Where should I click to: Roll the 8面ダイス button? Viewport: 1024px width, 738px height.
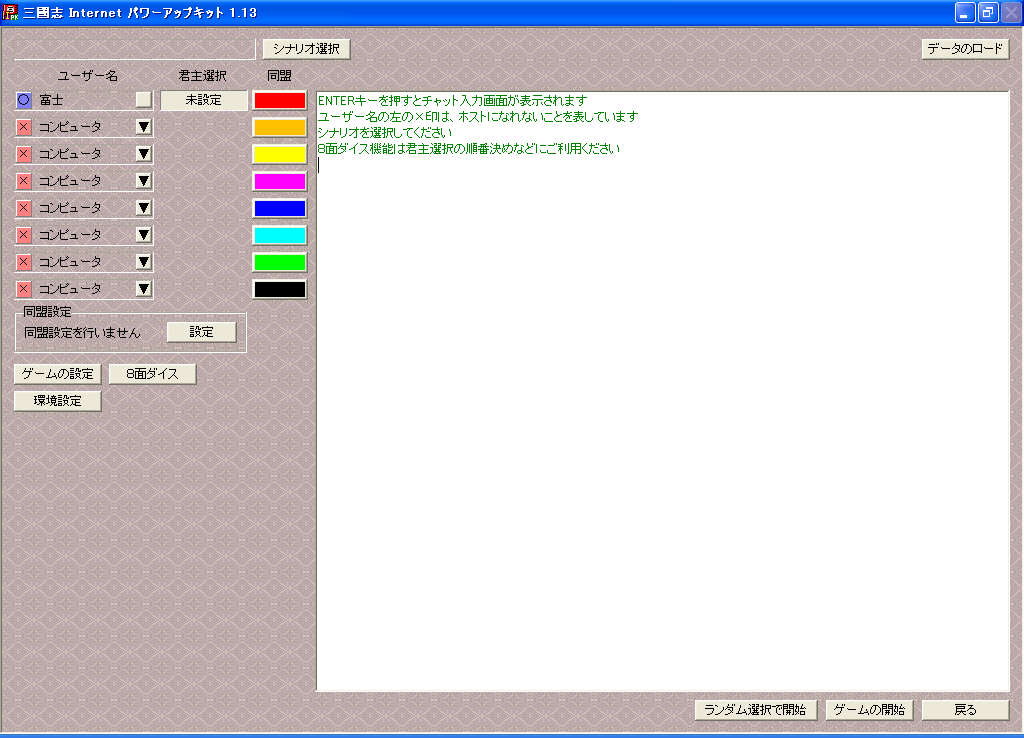coord(152,374)
